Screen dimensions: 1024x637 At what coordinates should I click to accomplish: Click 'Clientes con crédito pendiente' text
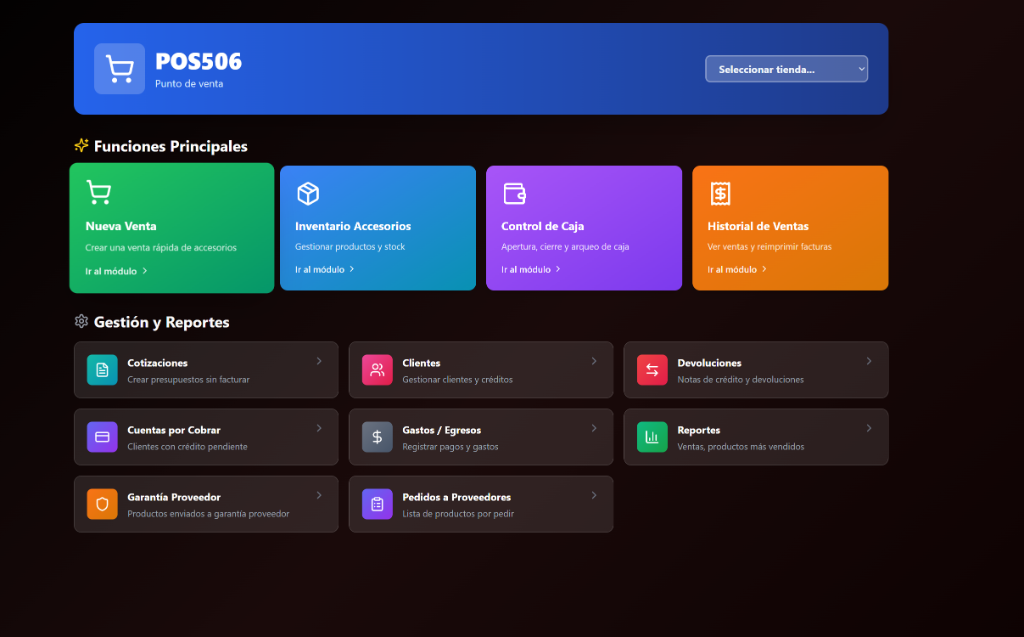tap(187, 447)
